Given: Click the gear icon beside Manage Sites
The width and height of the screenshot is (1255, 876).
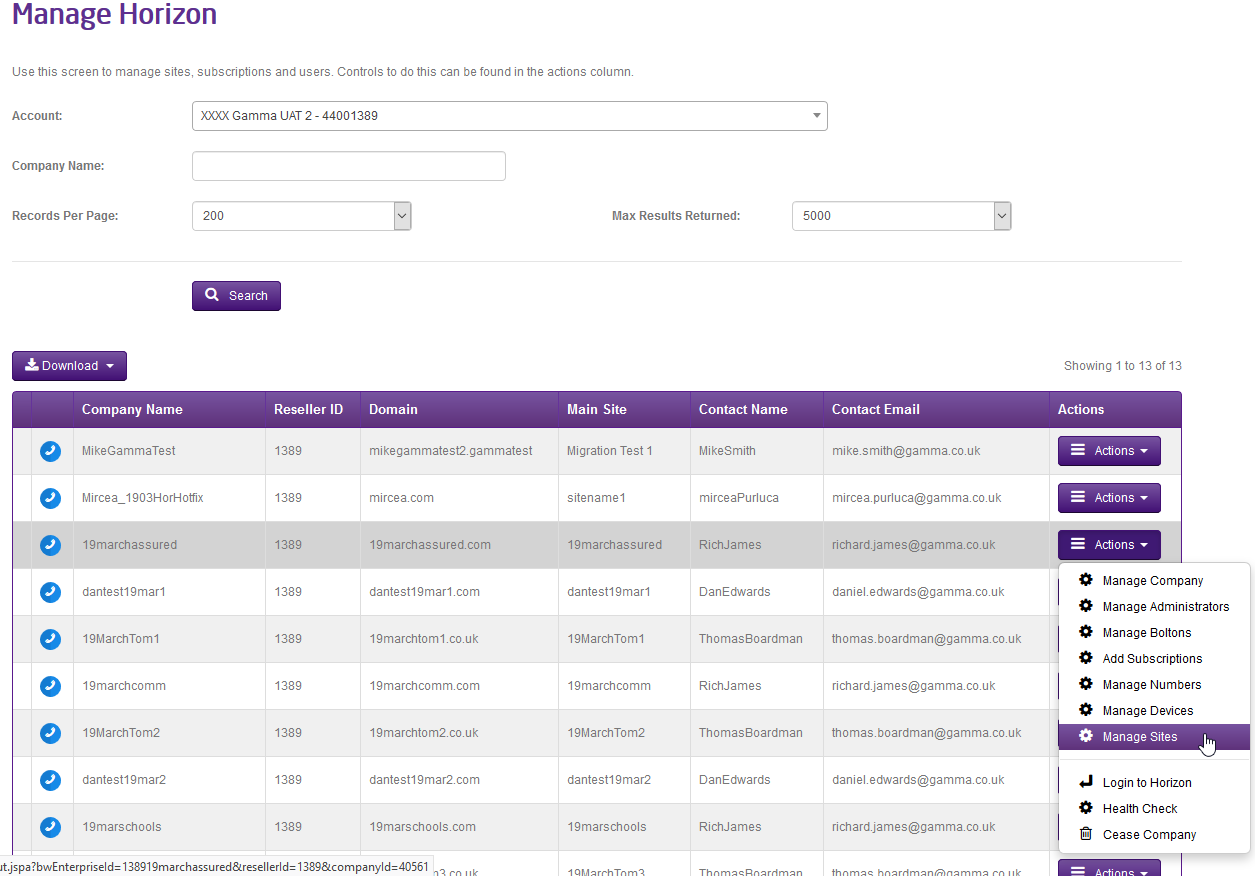Looking at the screenshot, I should coord(1086,736).
